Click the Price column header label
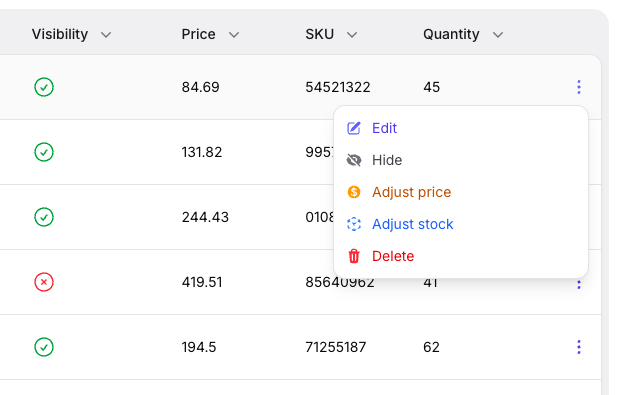 click(x=198, y=34)
